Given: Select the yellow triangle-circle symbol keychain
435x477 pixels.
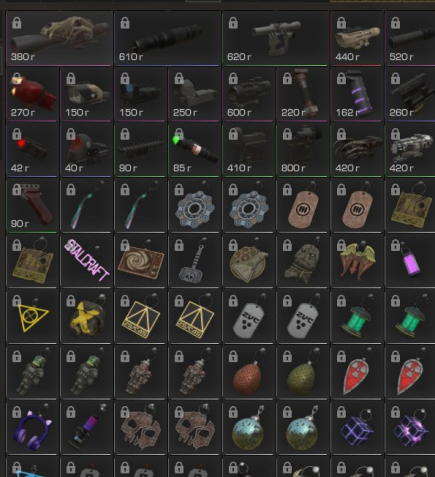Looking at the screenshot, I should (x=33, y=316).
